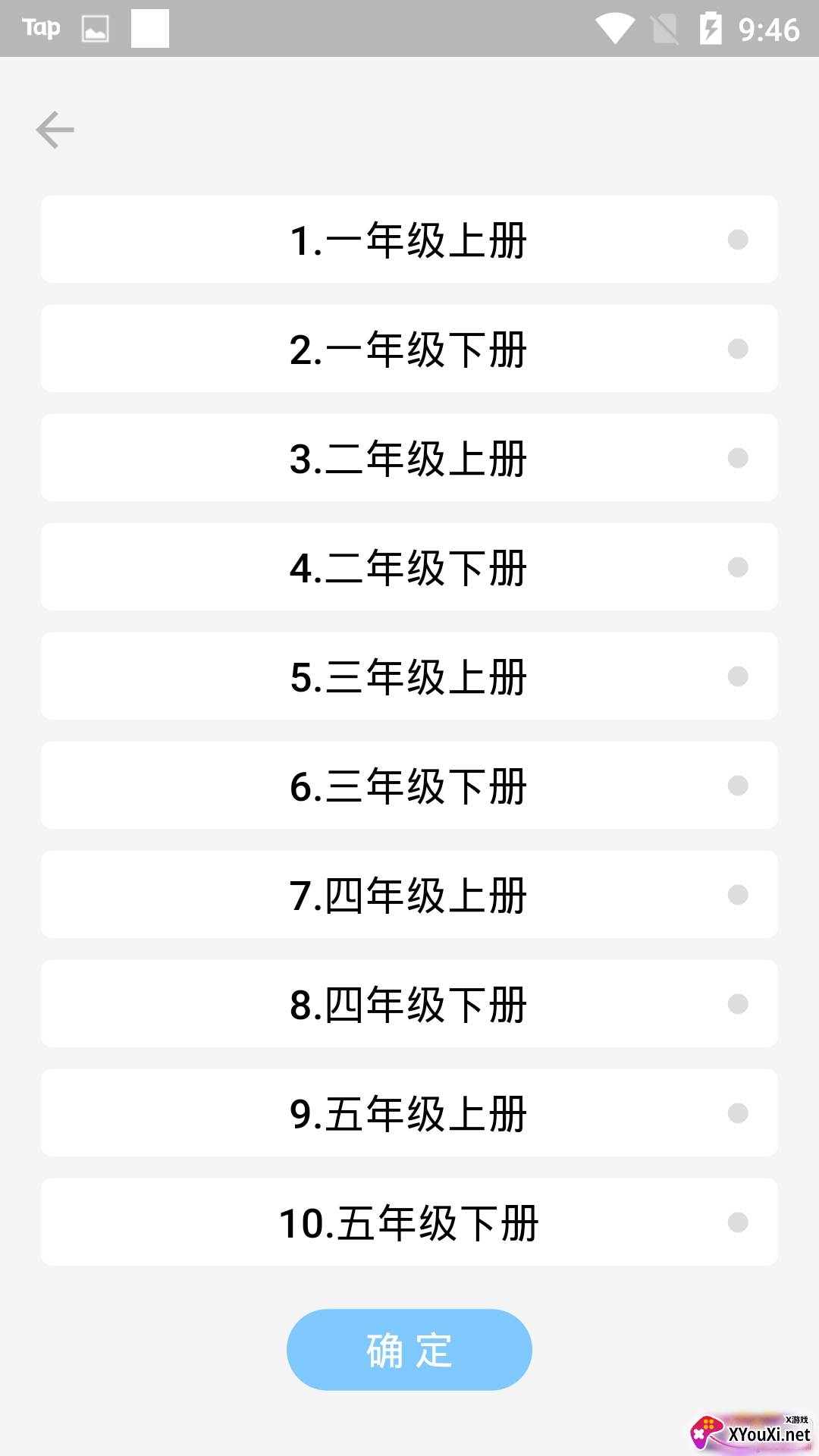Select the radio dot for 四年级上册
Image resolution: width=819 pixels, height=1456 pixels.
pos(736,895)
